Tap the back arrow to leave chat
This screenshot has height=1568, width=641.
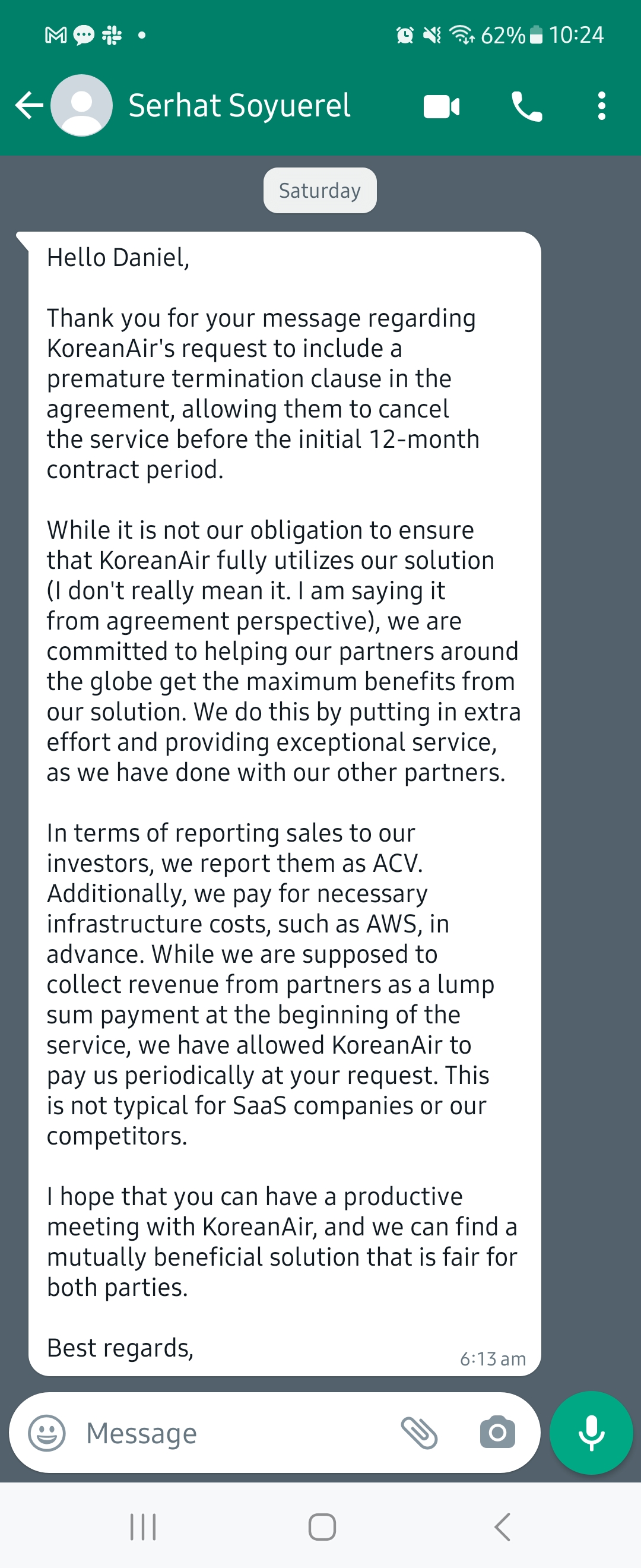[x=28, y=106]
